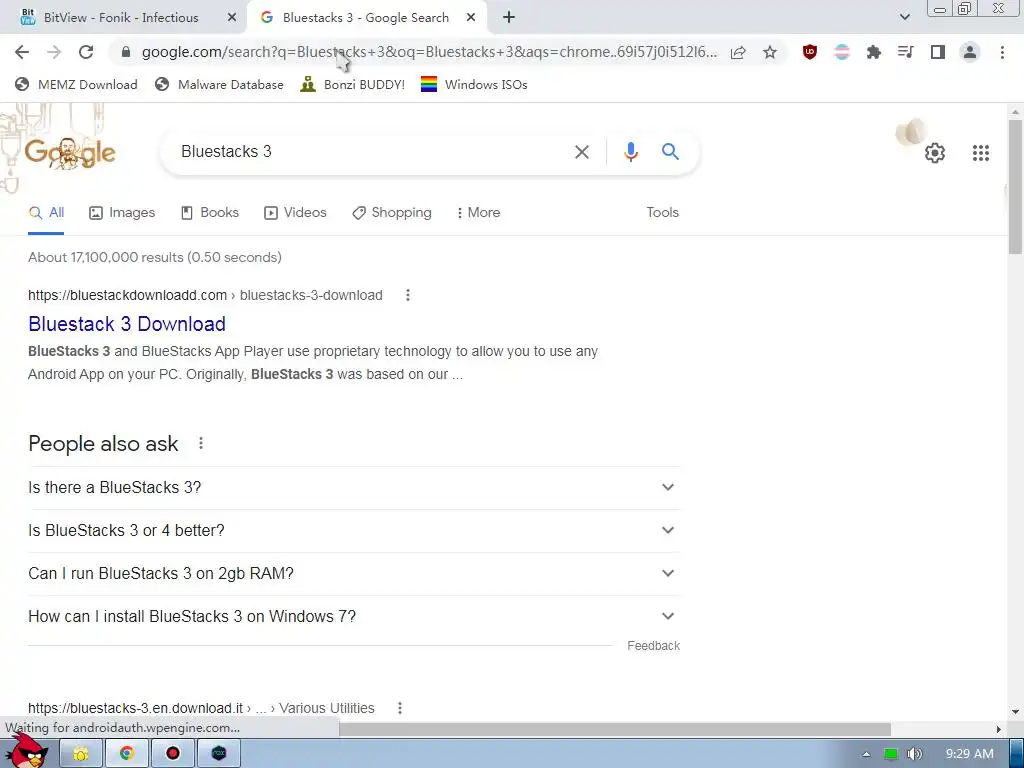Click the bluestackdownloadd.com result URL
This screenshot has height=768, width=1024.
[205, 295]
